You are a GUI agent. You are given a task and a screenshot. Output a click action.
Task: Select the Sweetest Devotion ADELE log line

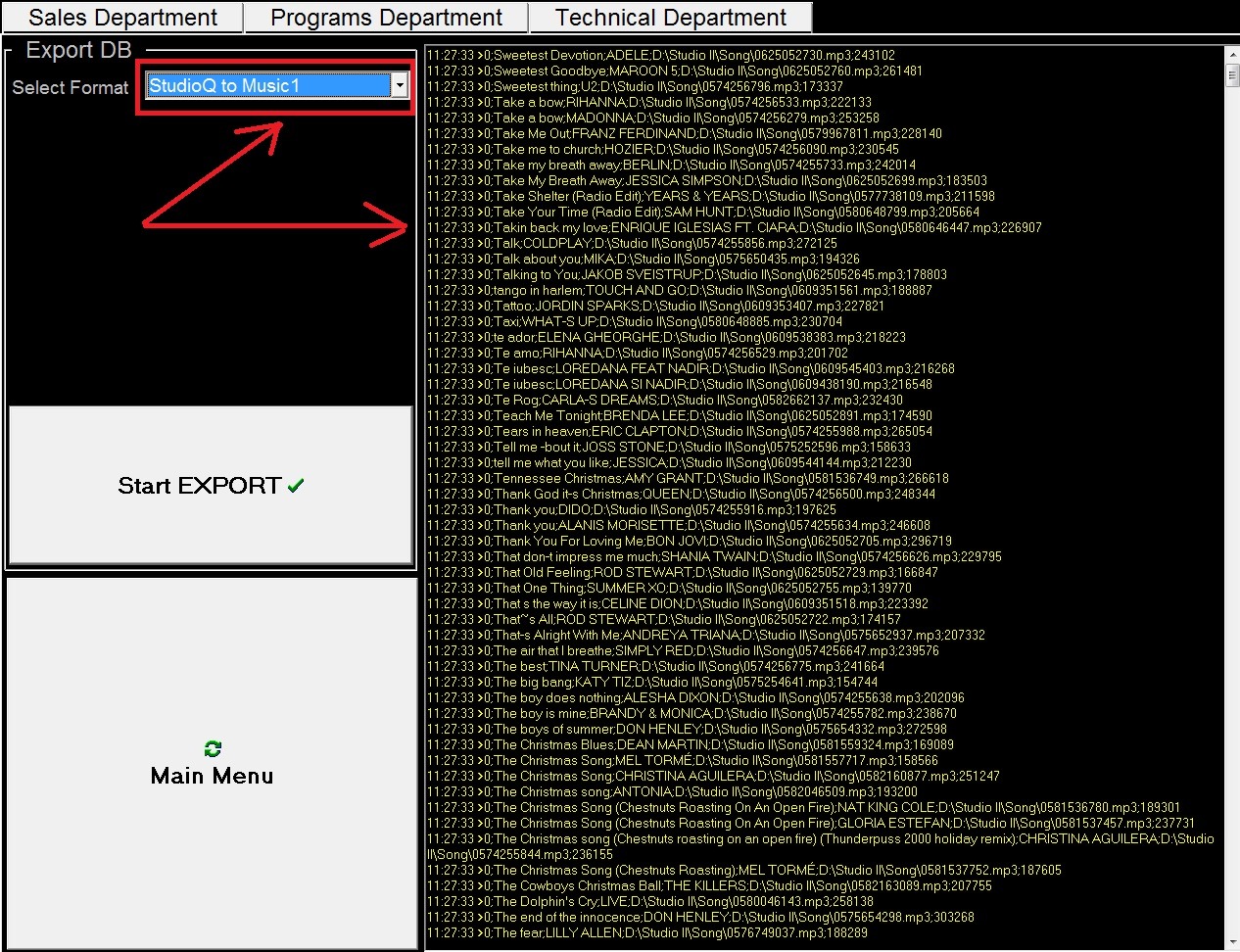pyautogui.click(x=660, y=55)
